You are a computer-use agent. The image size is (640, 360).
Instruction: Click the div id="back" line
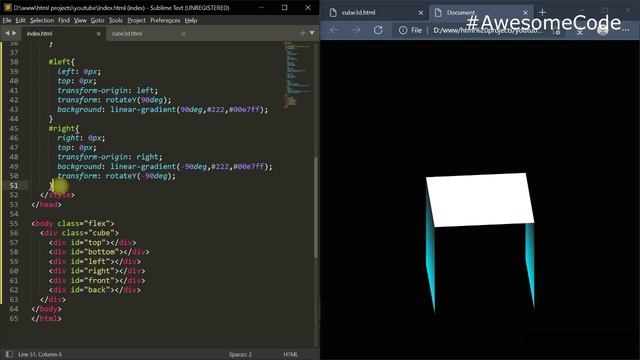[x=95, y=290]
